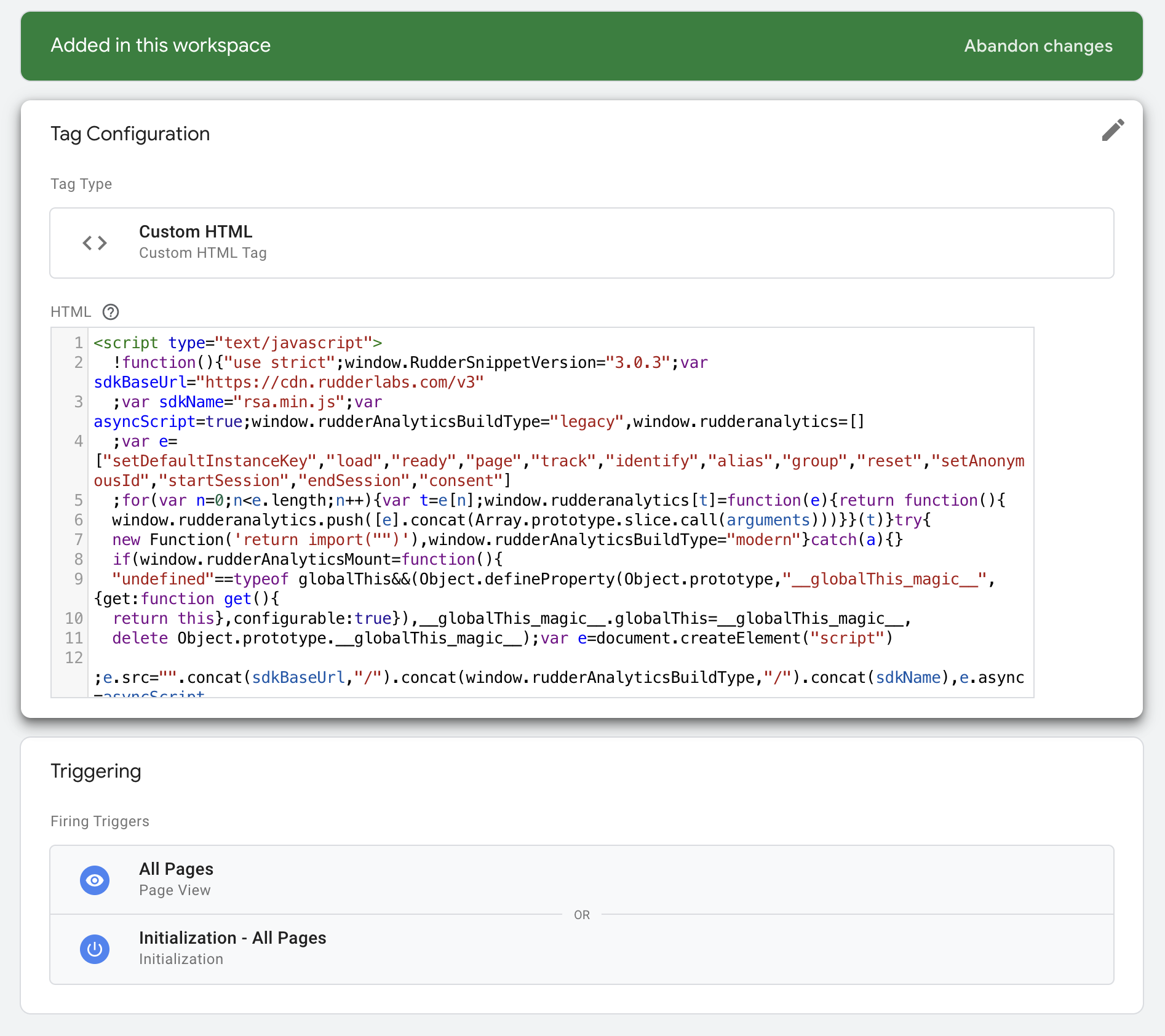The width and height of the screenshot is (1165, 1036).
Task: Click the 'Custom HTML Tag' subtitle text
Action: (x=203, y=253)
